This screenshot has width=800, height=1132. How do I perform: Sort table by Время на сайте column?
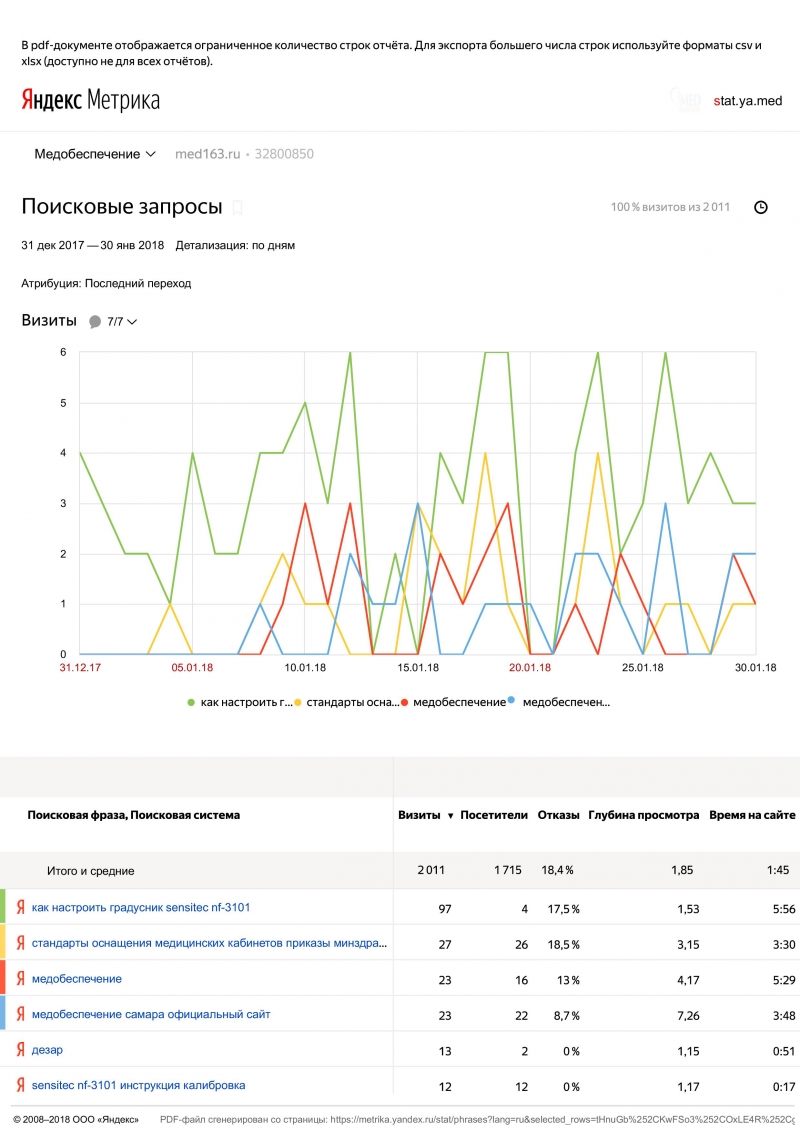[752, 815]
